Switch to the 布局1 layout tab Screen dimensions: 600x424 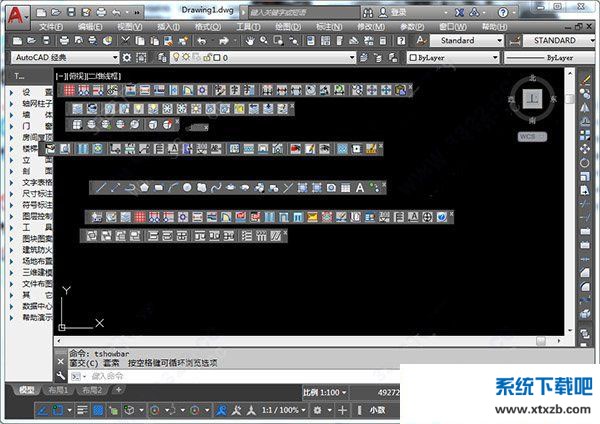[58, 389]
